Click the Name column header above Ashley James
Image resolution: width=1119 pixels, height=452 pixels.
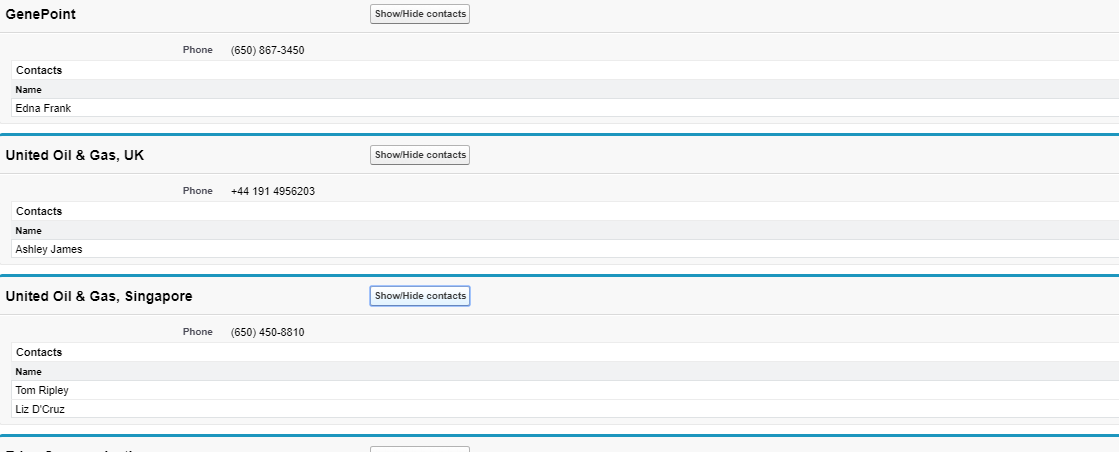[x=29, y=231]
